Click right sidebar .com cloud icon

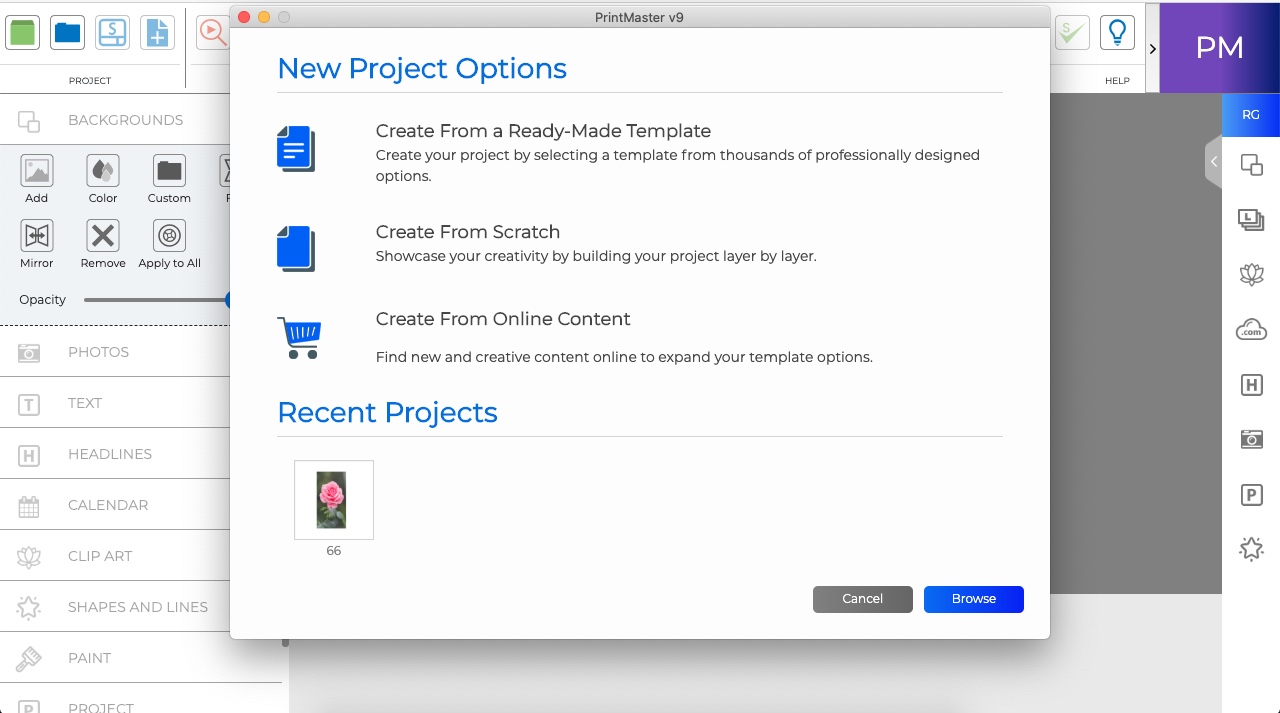coord(1251,330)
